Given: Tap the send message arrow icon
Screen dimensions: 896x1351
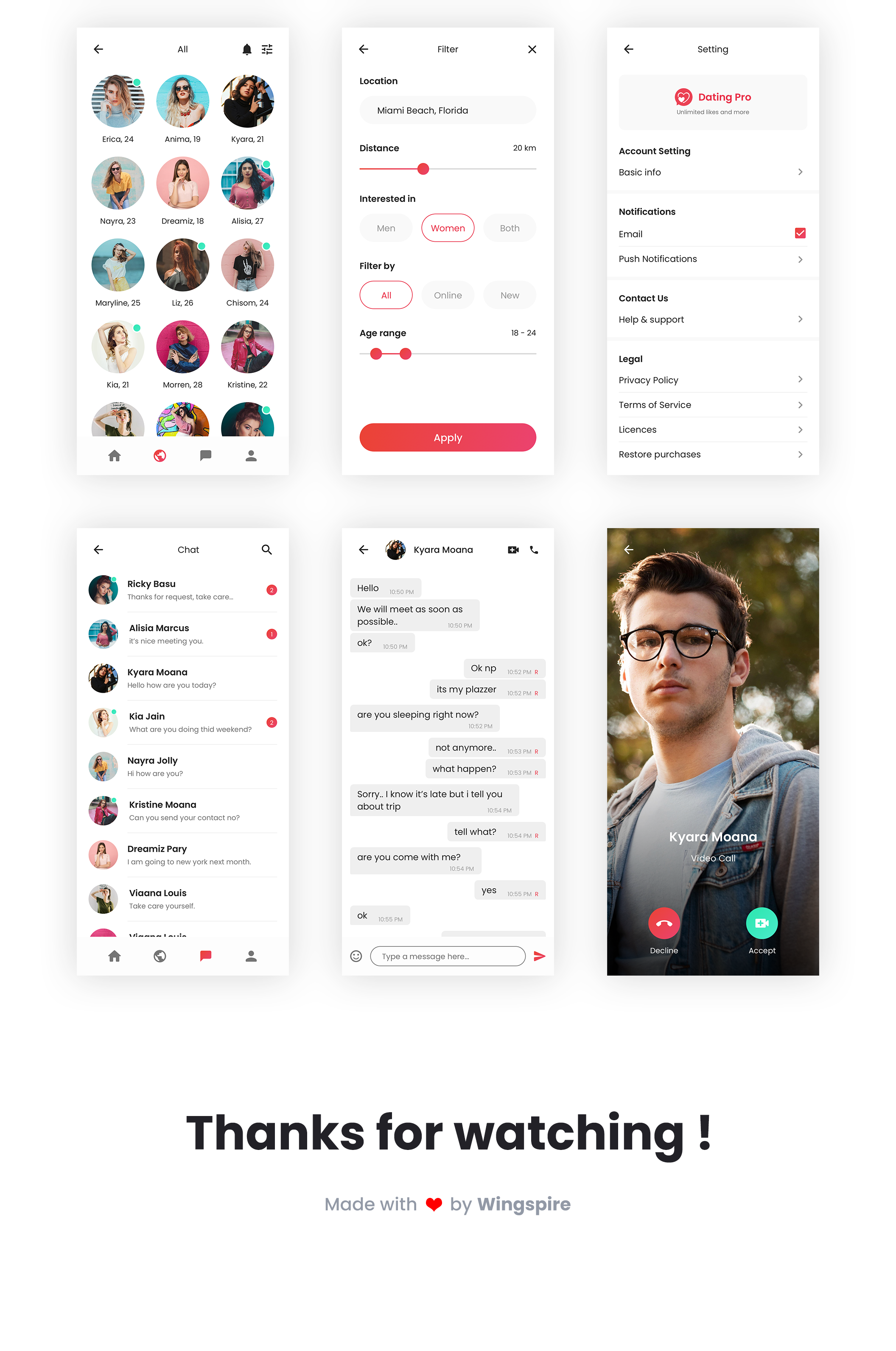Looking at the screenshot, I should click(x=538, y=957).
